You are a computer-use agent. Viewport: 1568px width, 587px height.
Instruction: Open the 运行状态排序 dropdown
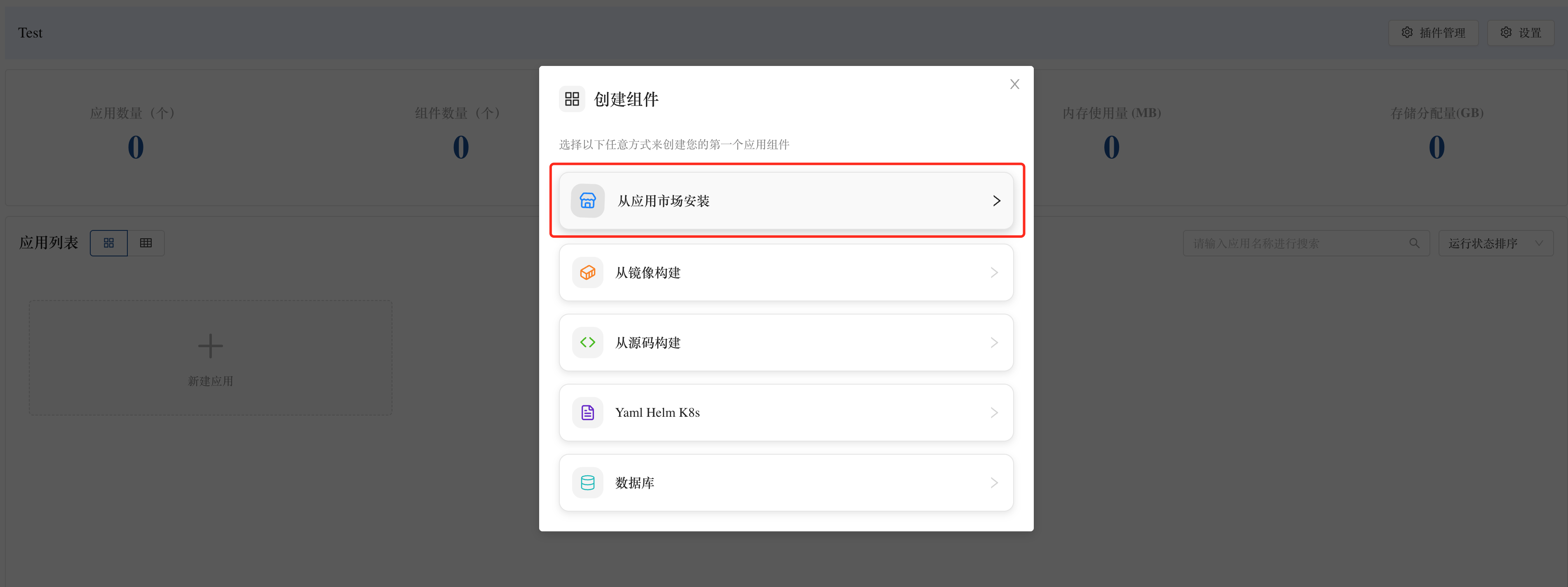pyautogui.click(x=1495, y=244)
